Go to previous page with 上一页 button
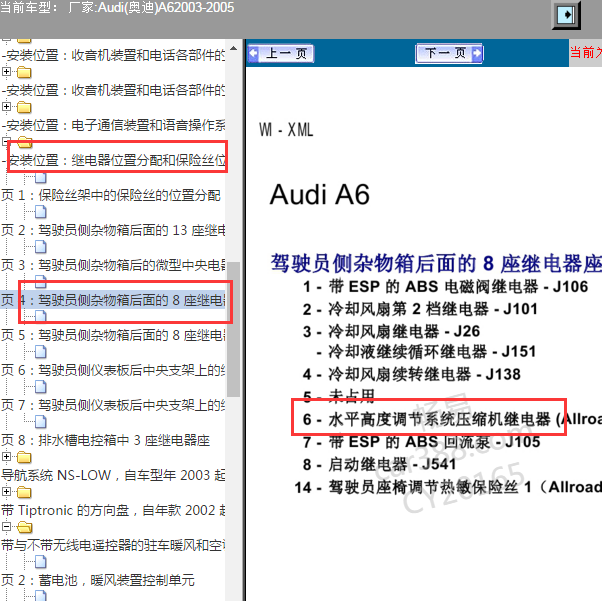The height and width of the screenshot is (601, 602). pos(281,53)
